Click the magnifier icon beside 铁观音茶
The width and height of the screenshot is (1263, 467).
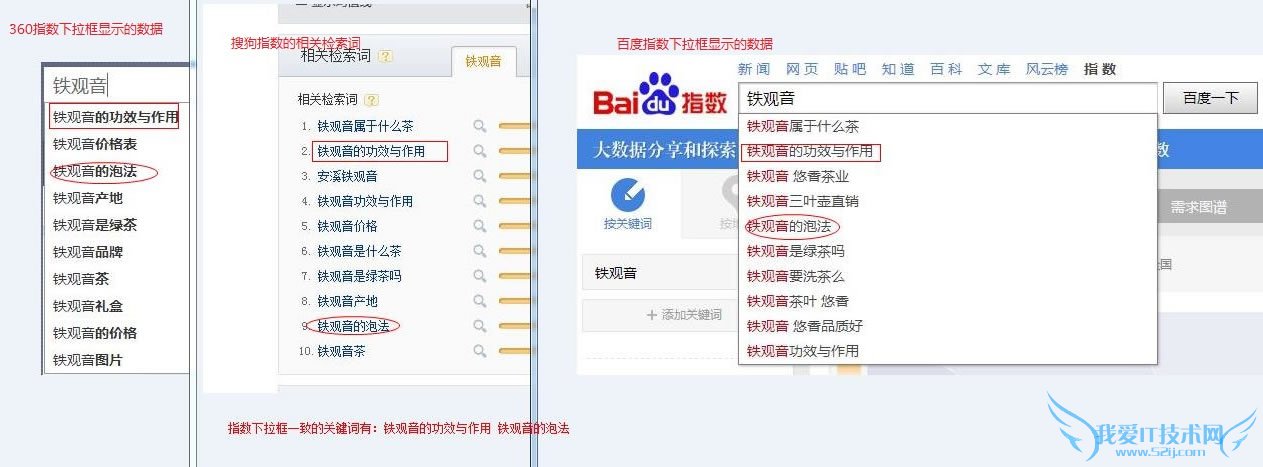480,351
